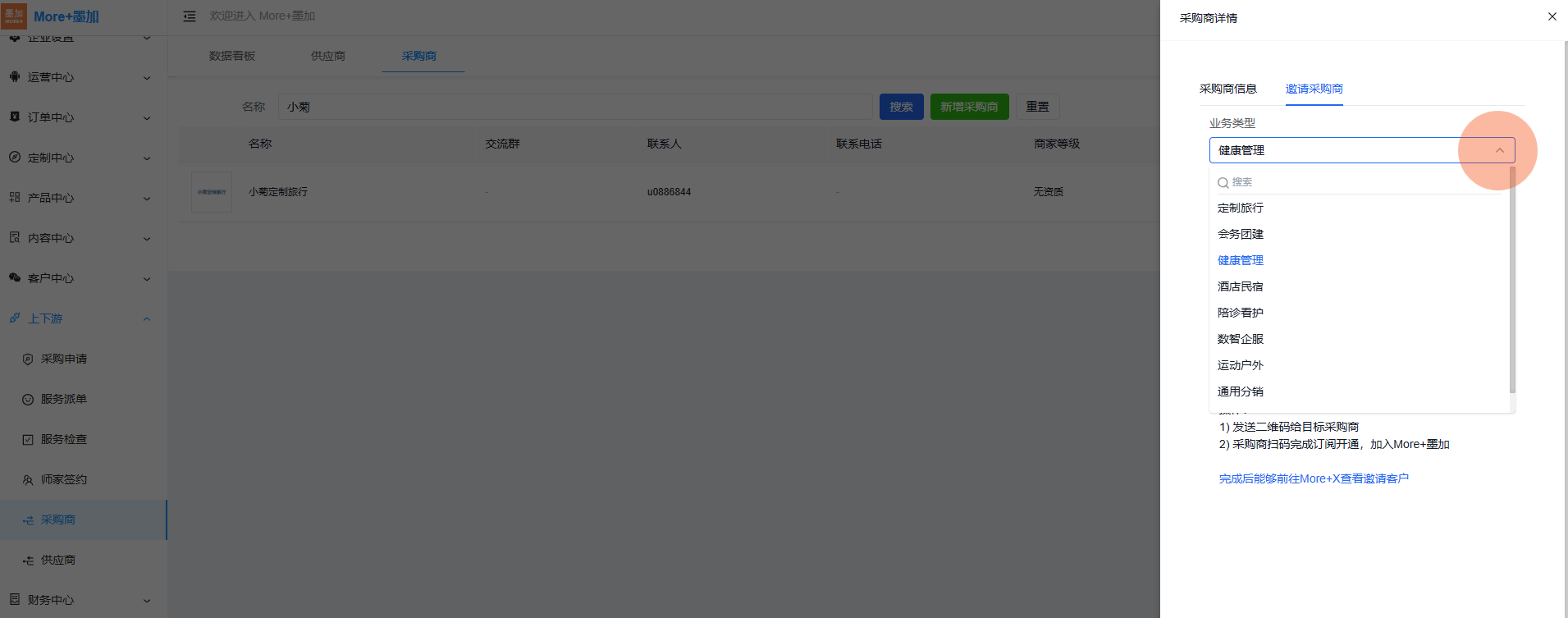Screen dimensions: 1568x618
Task: Switch to the 采购商信息 tab
Action: point(1227,89)
